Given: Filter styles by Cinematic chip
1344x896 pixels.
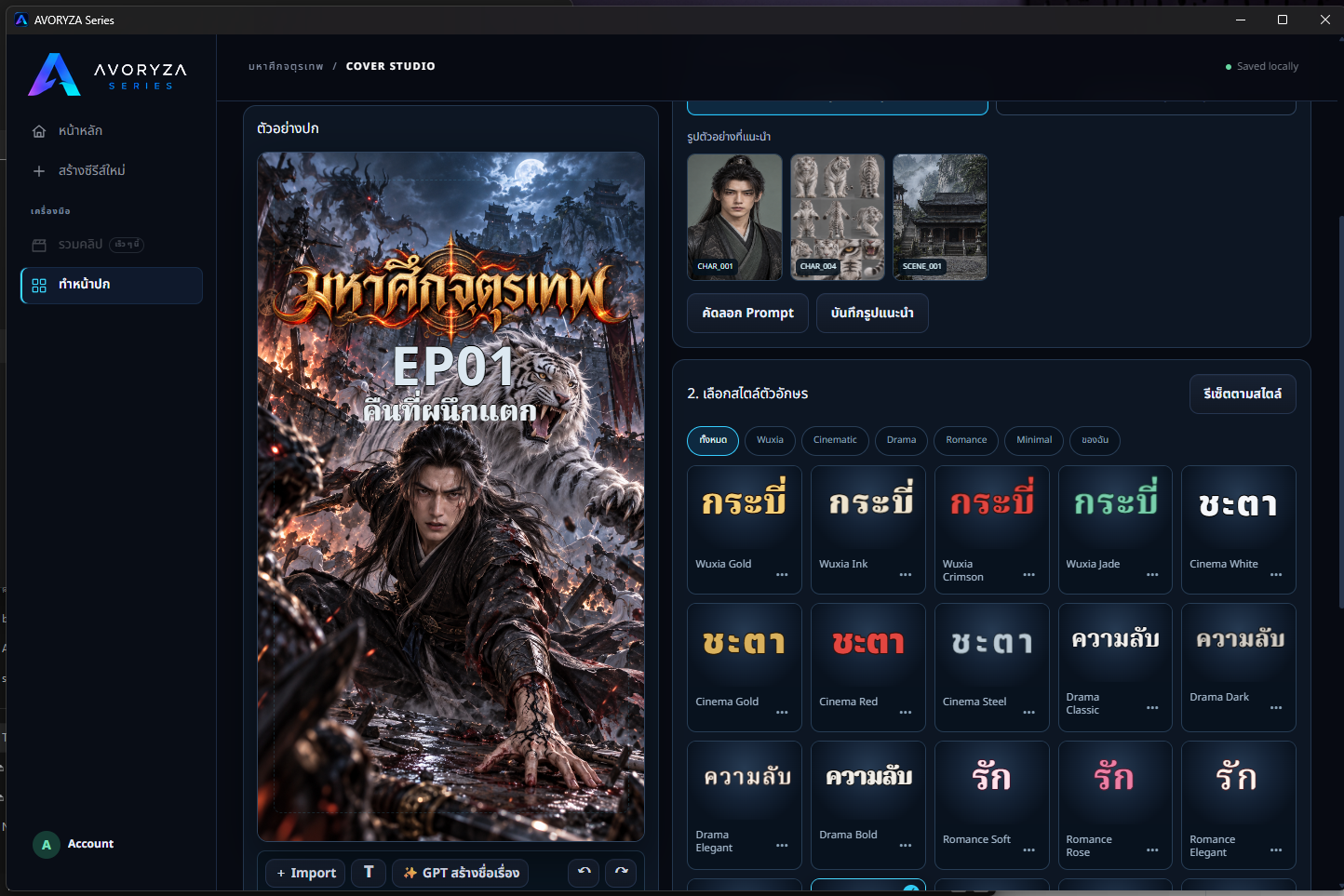Looking at the screenshot, I should (835, 440).
